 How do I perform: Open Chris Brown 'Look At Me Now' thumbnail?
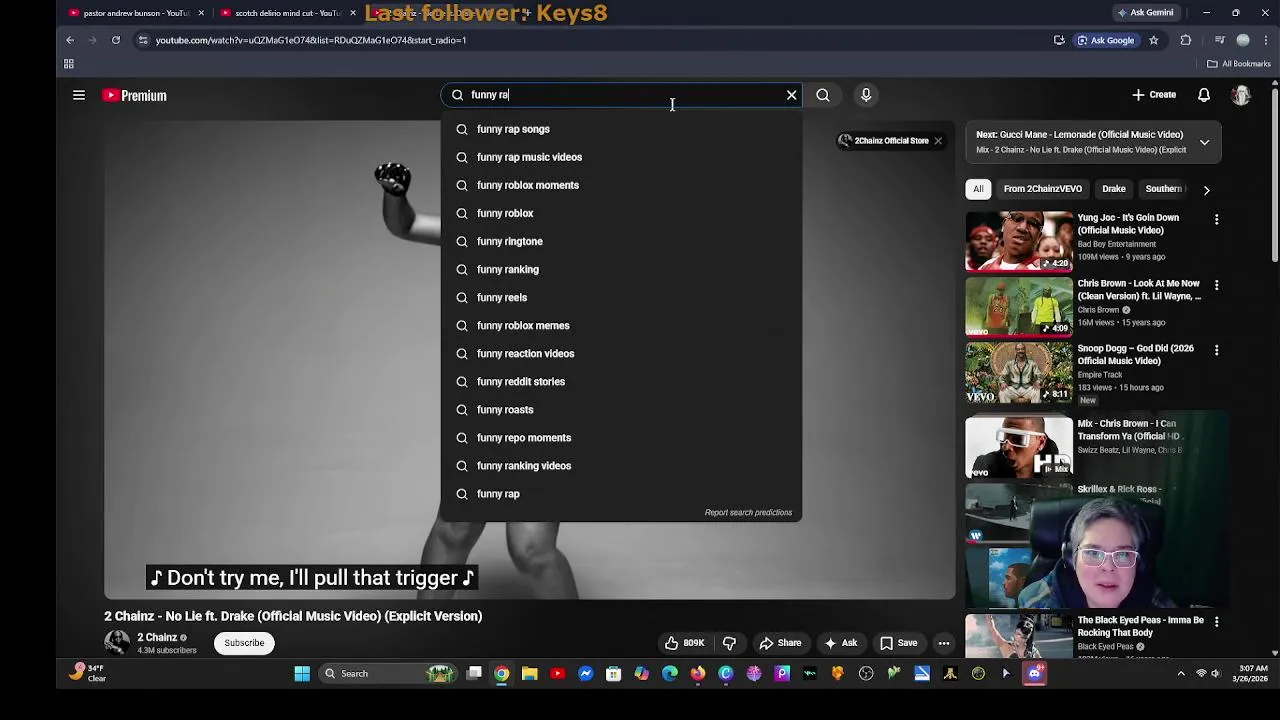(1018, 306)
